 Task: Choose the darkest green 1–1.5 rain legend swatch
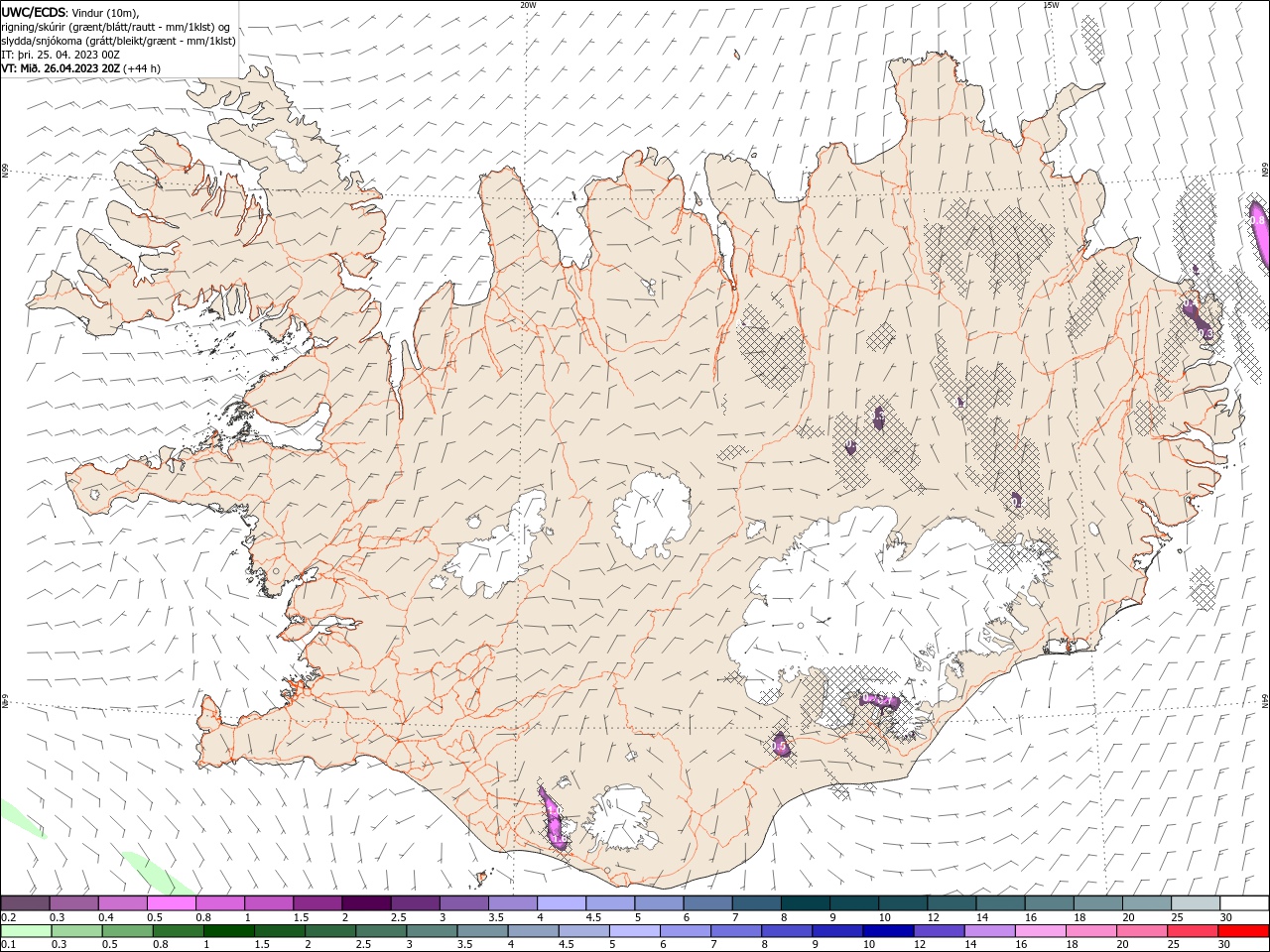click(x=227, y=931)
